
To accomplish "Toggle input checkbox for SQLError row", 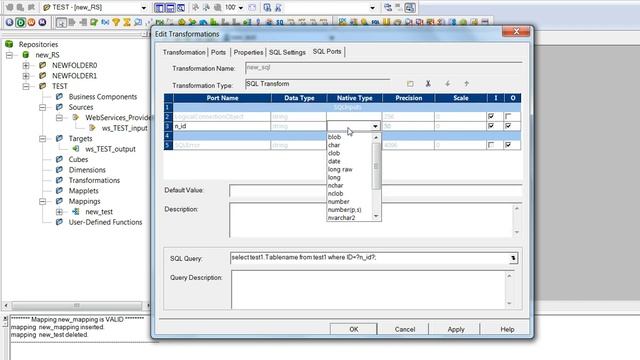I will tap(491, 145).
